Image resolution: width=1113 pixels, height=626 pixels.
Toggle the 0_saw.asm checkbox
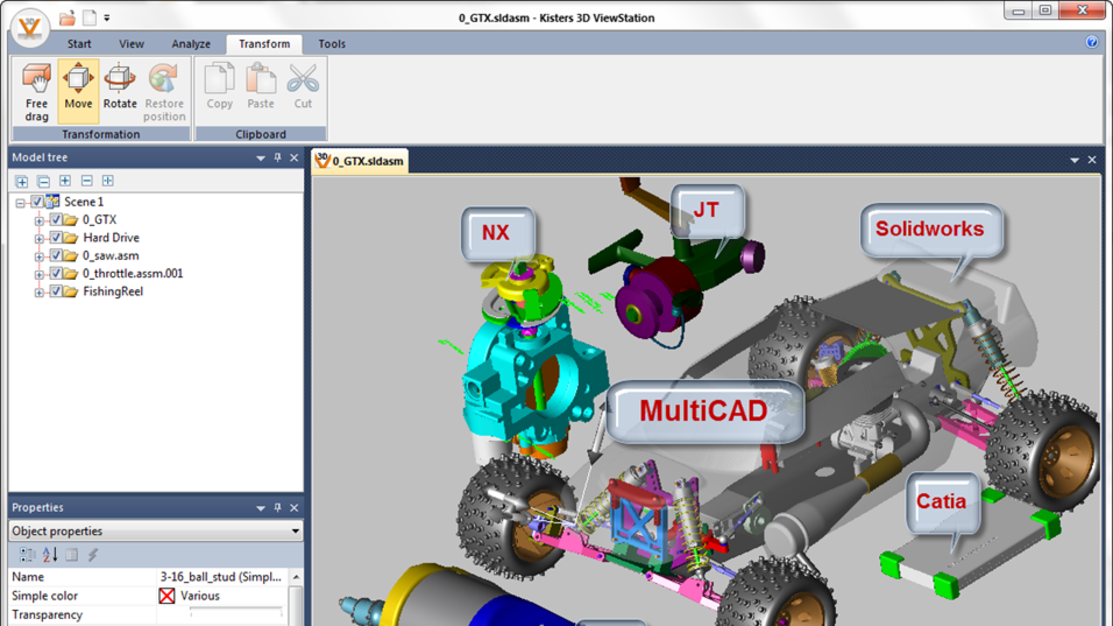55,256
